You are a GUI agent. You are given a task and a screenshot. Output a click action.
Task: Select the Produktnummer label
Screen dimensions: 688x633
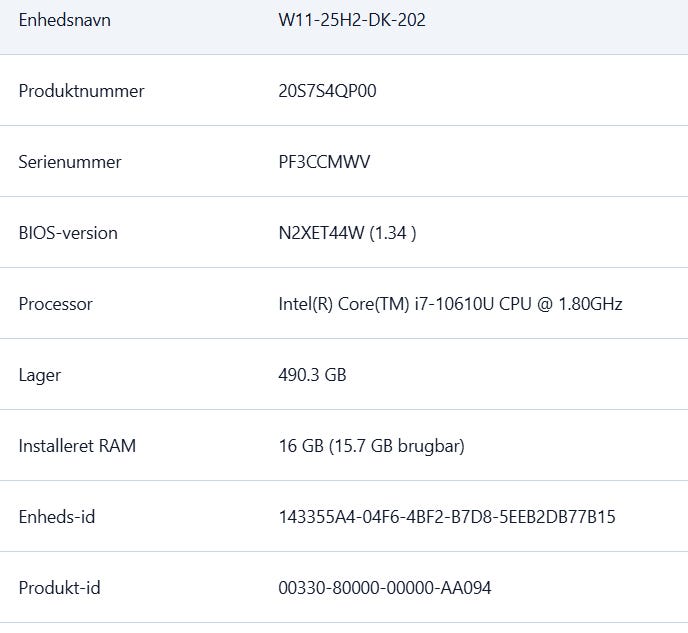tap(81, 91)
